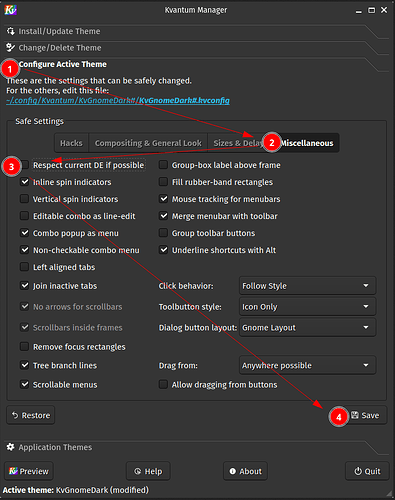Switch to the Hacks tab
Image resolution: width=395 pixels, height=500 pixels.
[x=71, y=143]
